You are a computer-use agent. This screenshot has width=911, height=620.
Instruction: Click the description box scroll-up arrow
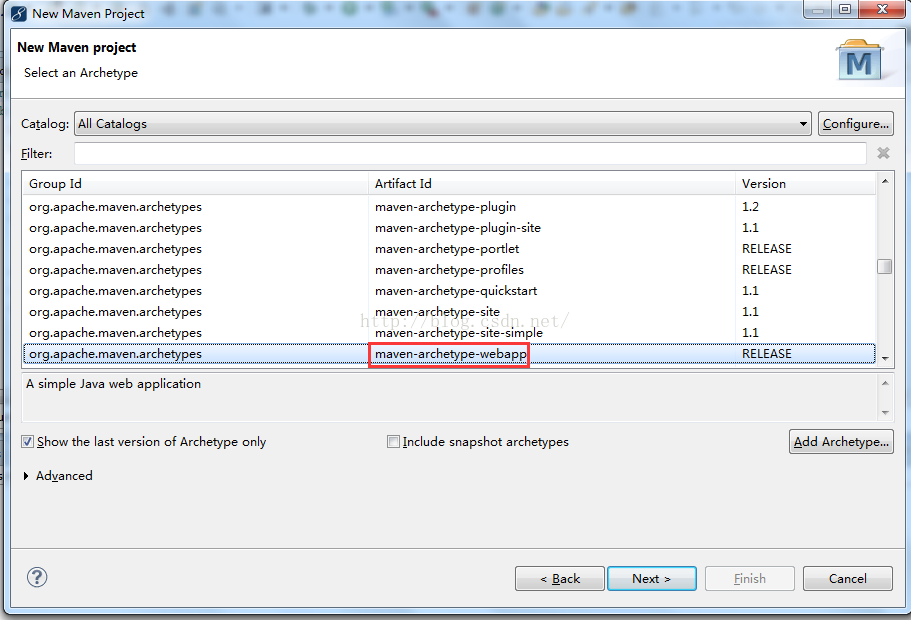pyautogui.click(x=885, y=383)
